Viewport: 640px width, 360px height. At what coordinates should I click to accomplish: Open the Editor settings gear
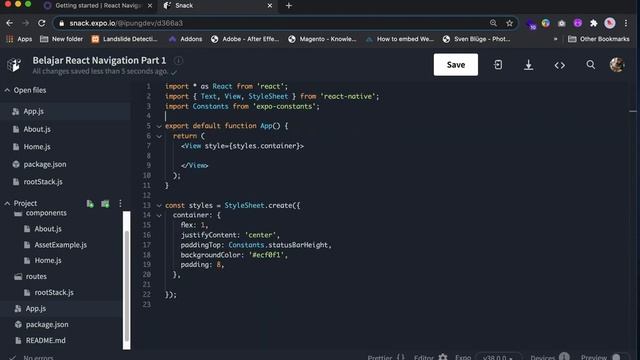tap(443, 357)
